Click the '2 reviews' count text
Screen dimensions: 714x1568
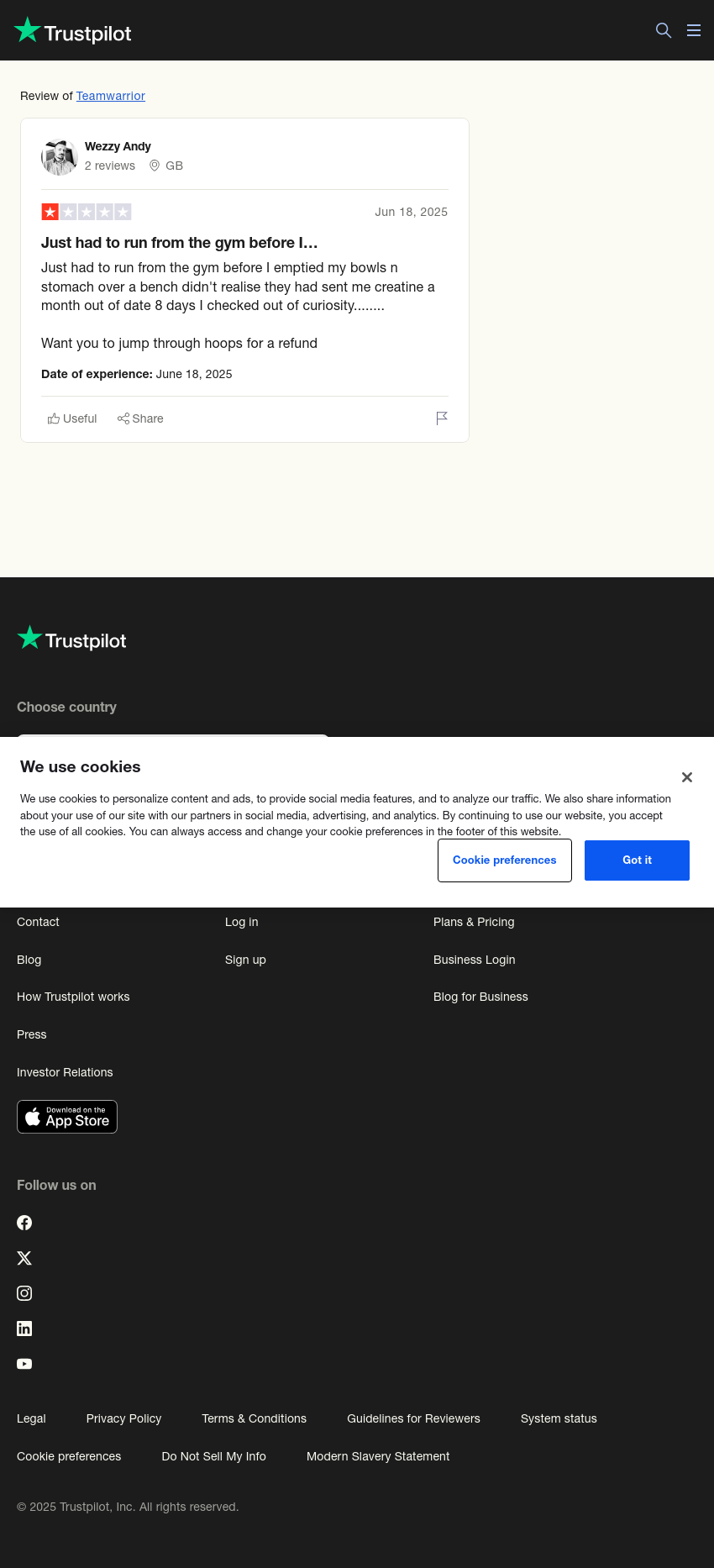click(110, 166)
